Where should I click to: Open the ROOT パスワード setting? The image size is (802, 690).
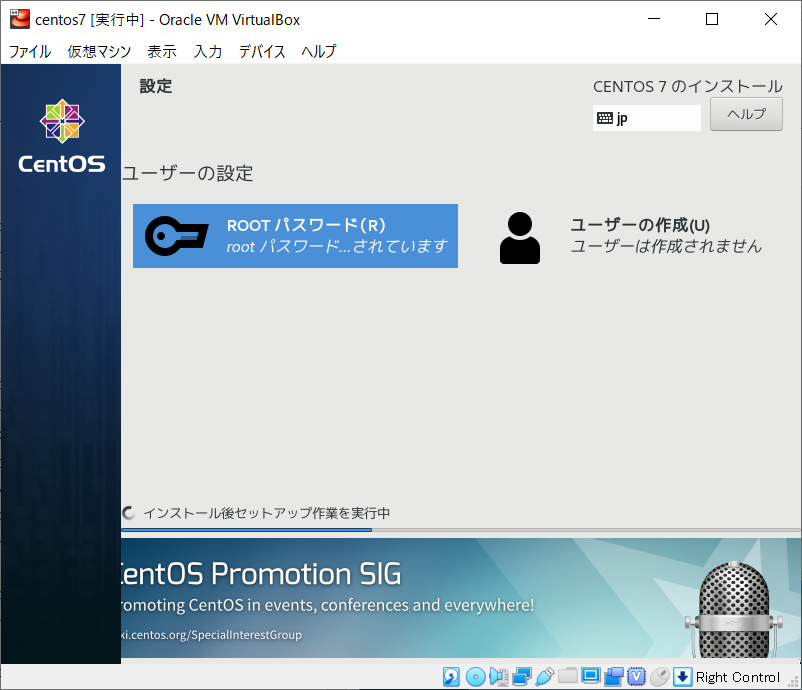295,236
